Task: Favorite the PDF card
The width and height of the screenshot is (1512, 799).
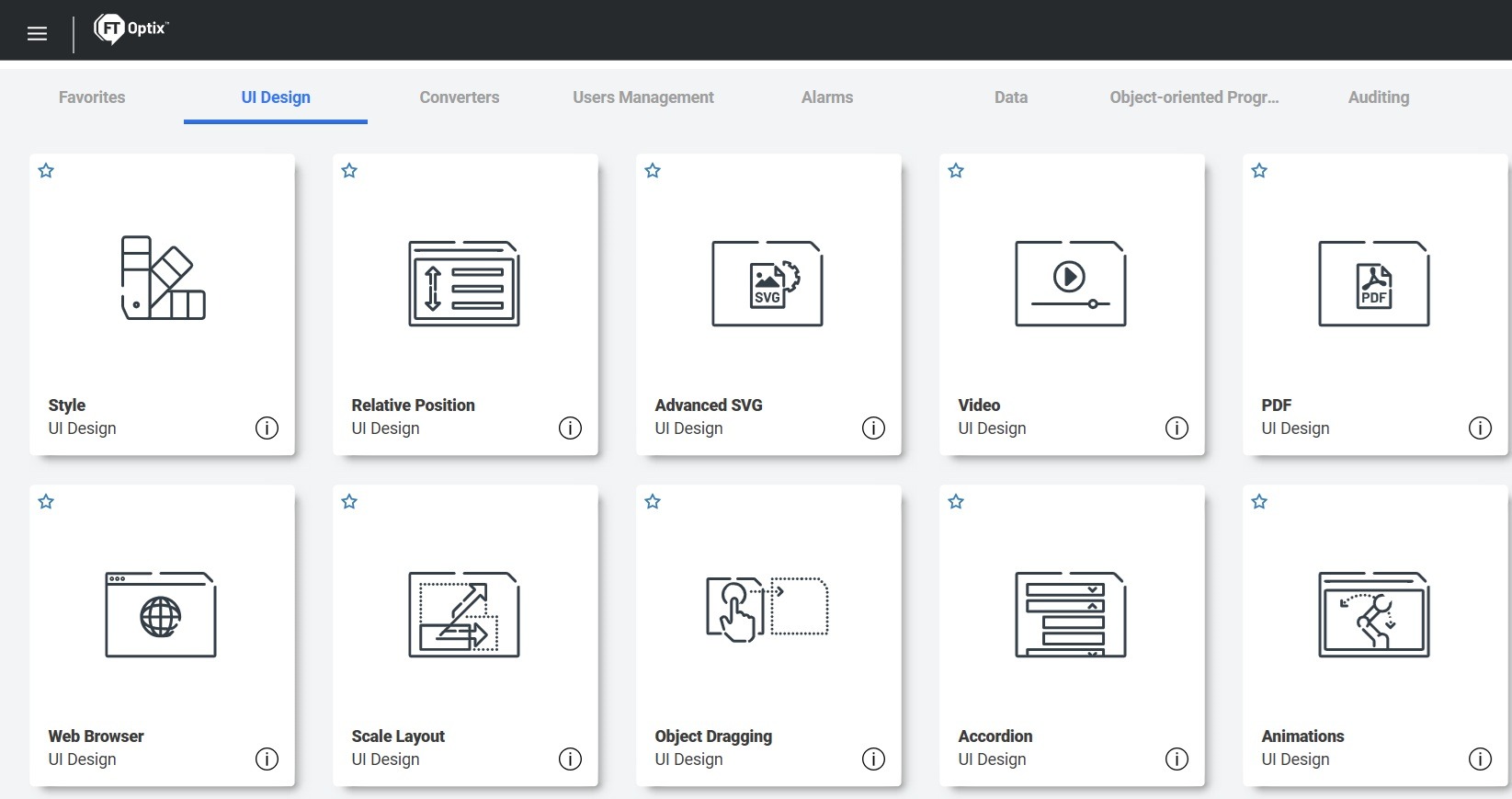Action: [1259, 170]
